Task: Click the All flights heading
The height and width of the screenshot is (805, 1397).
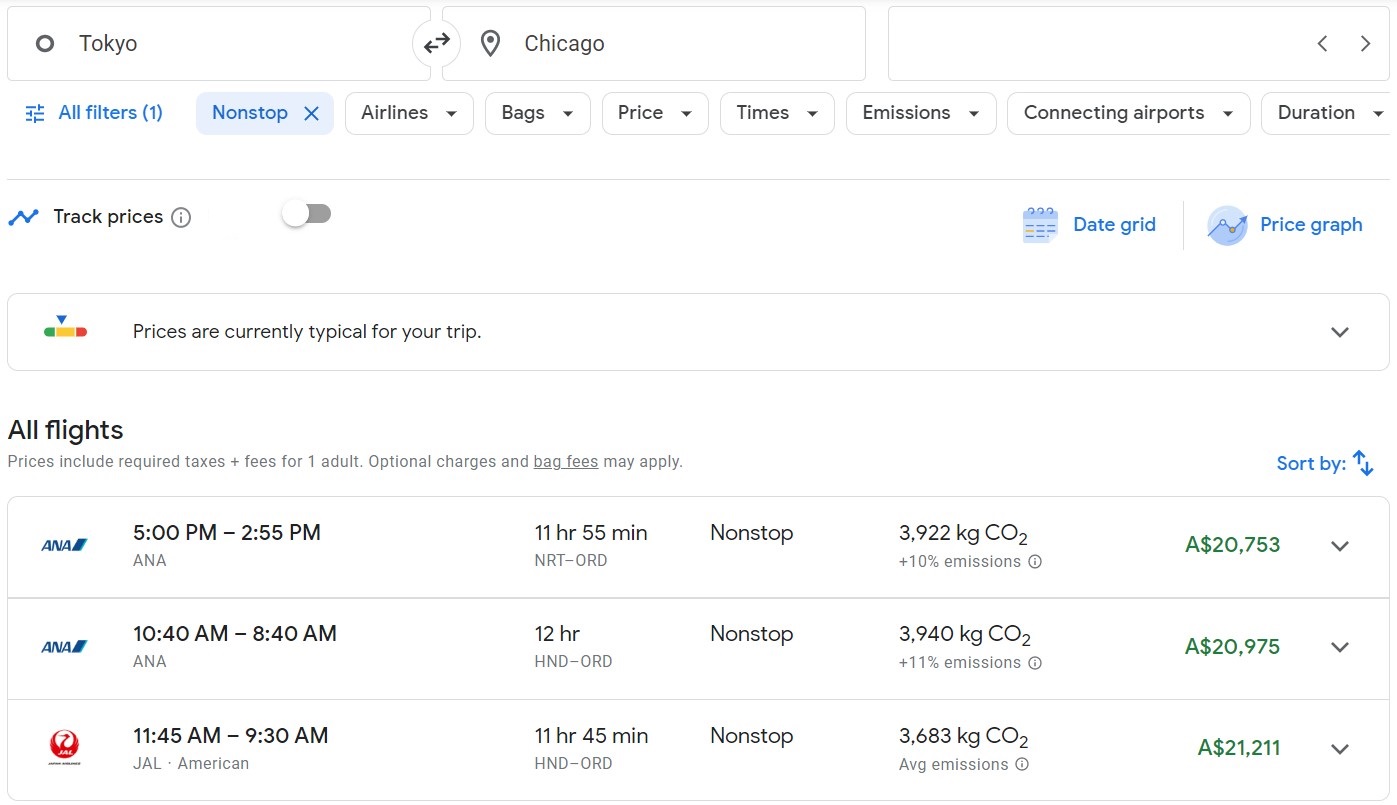Action: click(x=66, y=431)
